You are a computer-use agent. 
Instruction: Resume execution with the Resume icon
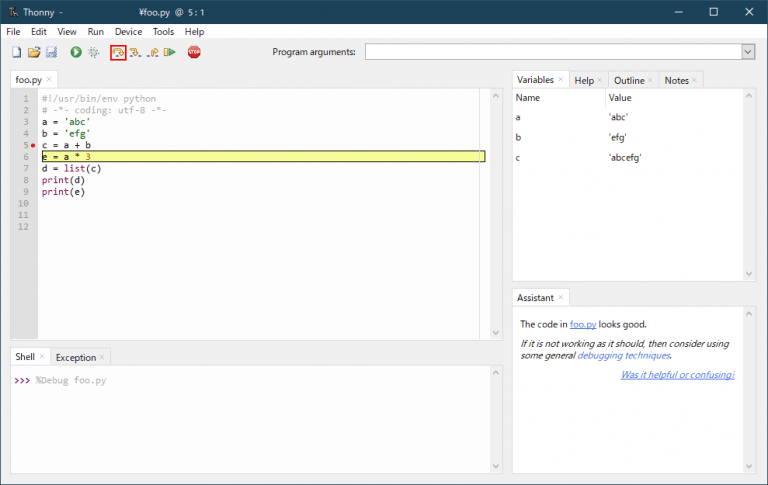[170, 52]
